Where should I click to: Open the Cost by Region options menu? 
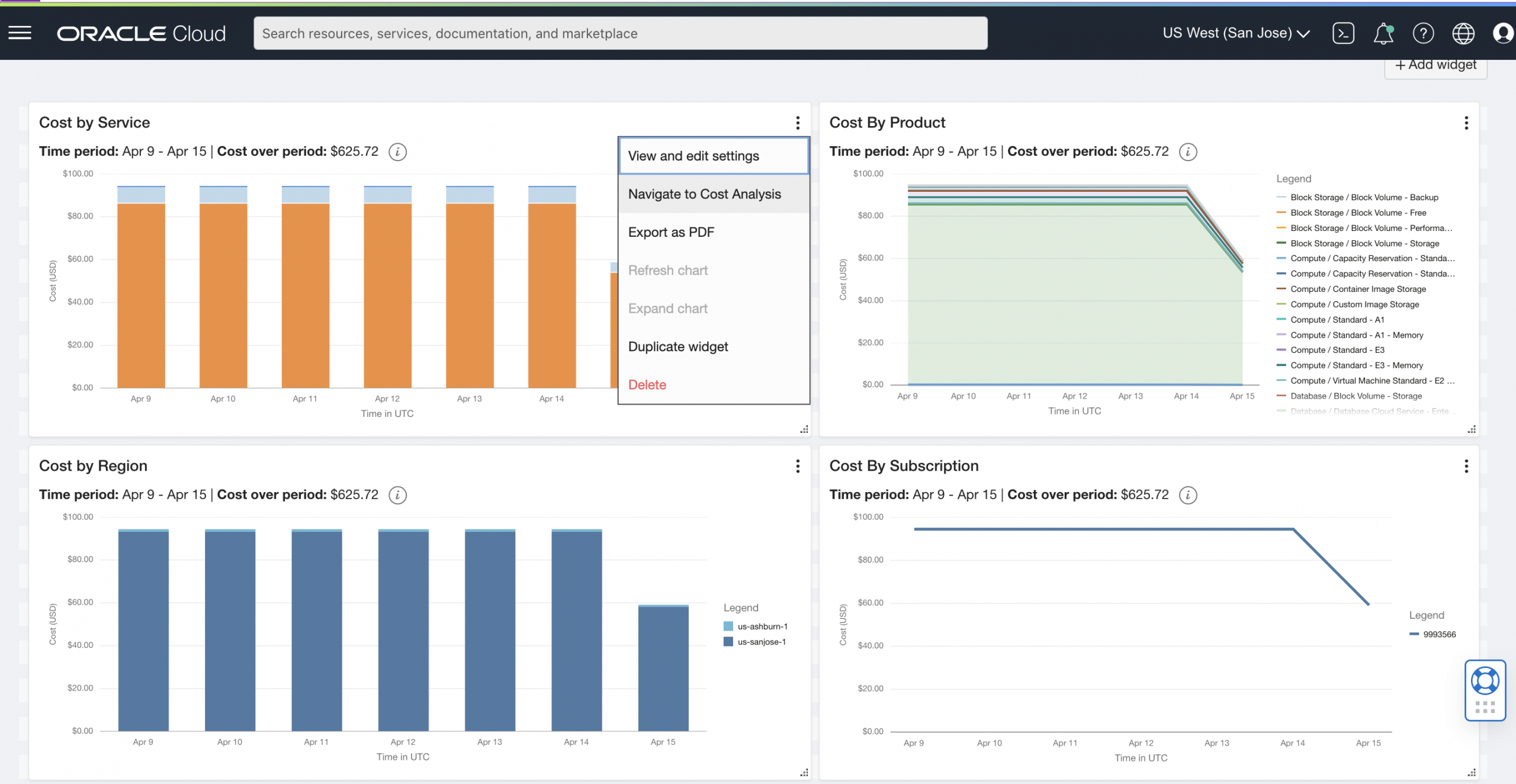tap(798, 466)
